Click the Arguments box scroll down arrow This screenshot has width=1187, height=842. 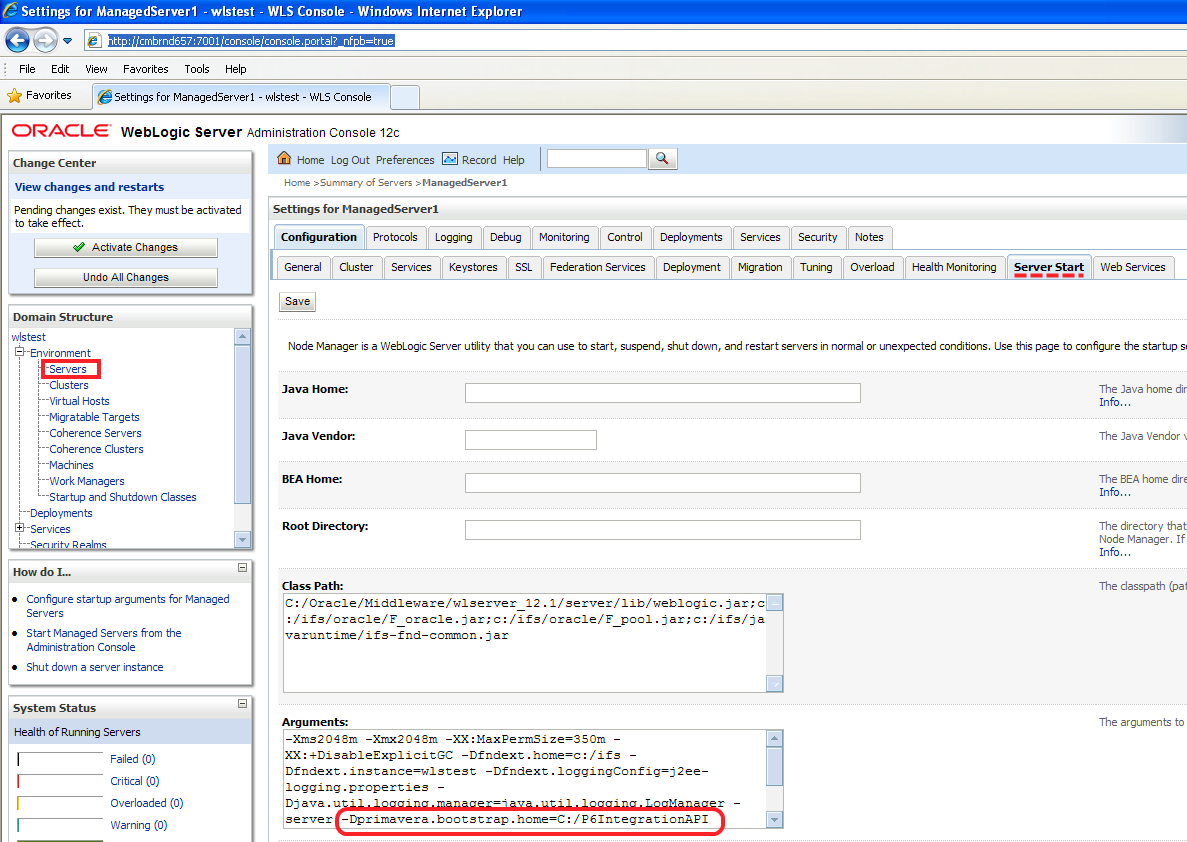click(x=774, y=819)
